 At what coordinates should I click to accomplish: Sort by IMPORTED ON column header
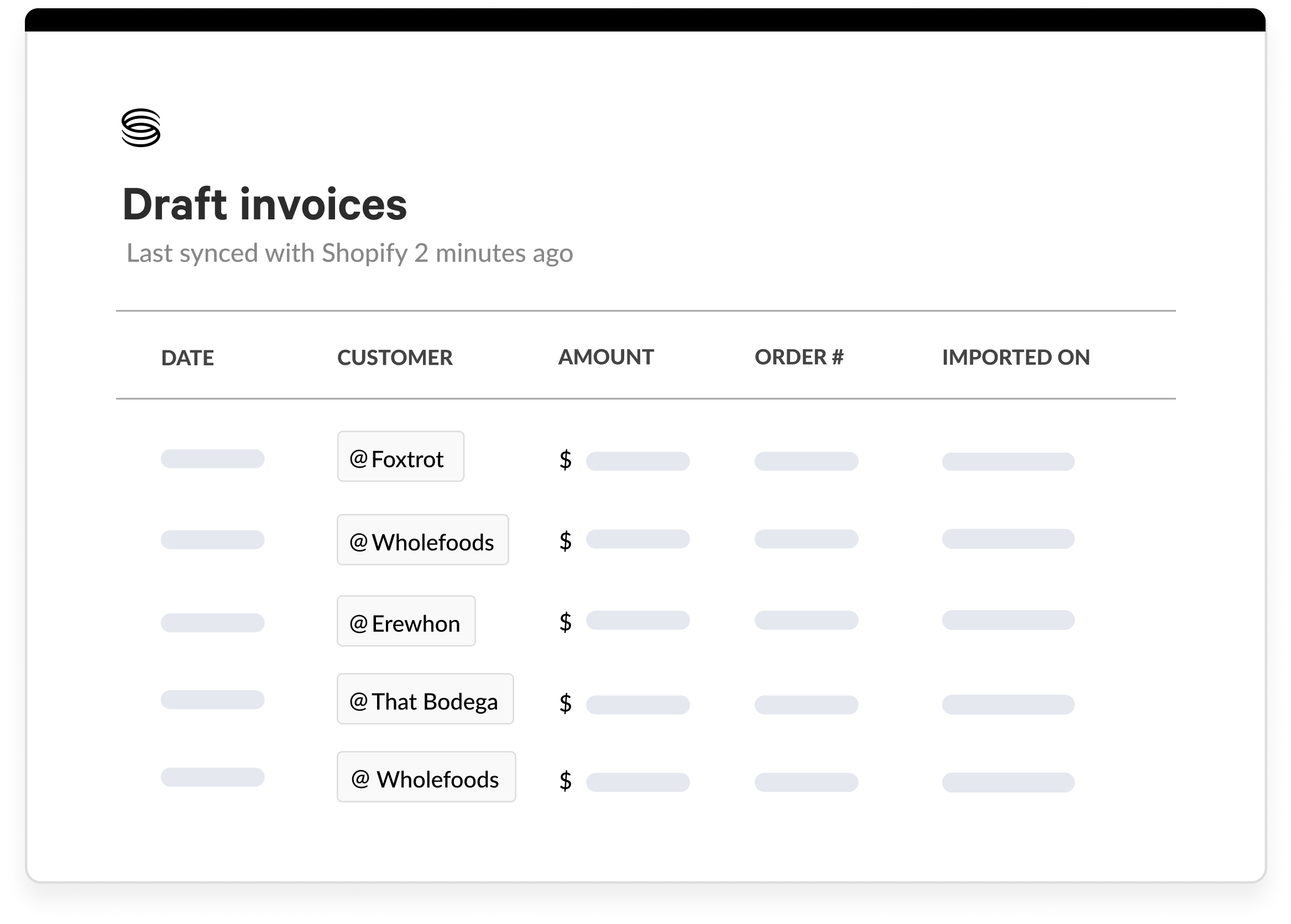(1016, 358)
